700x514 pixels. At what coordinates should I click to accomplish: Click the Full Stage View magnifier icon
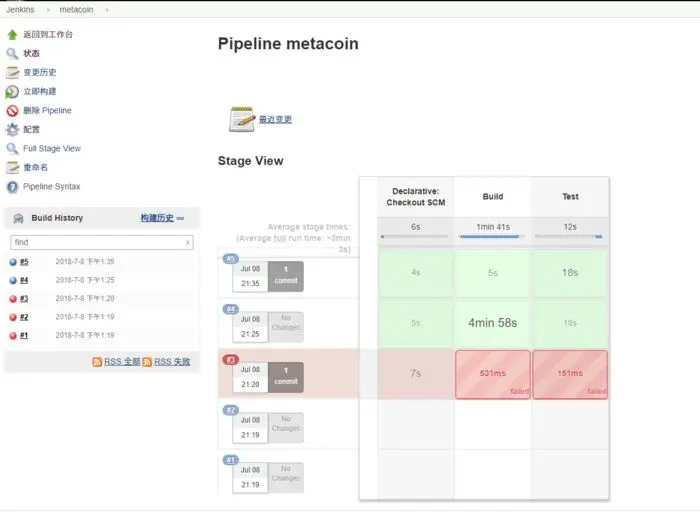click(12, 149)
